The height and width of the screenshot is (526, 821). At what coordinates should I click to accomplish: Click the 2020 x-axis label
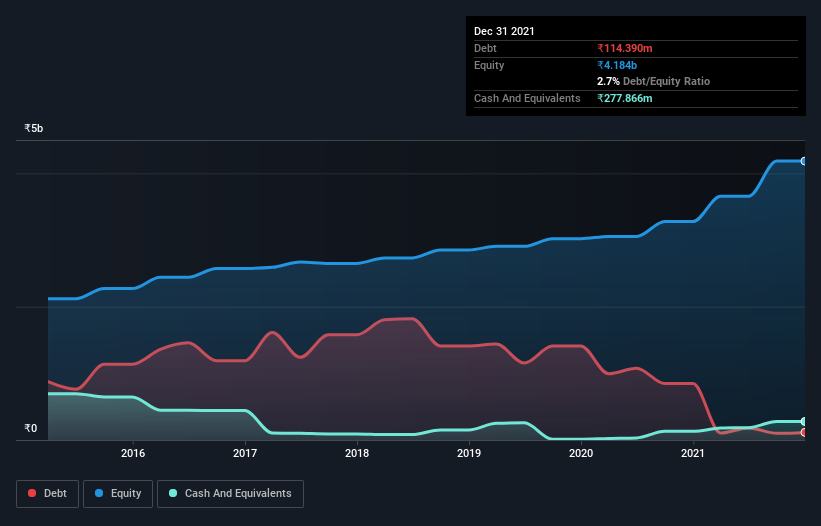581,453
